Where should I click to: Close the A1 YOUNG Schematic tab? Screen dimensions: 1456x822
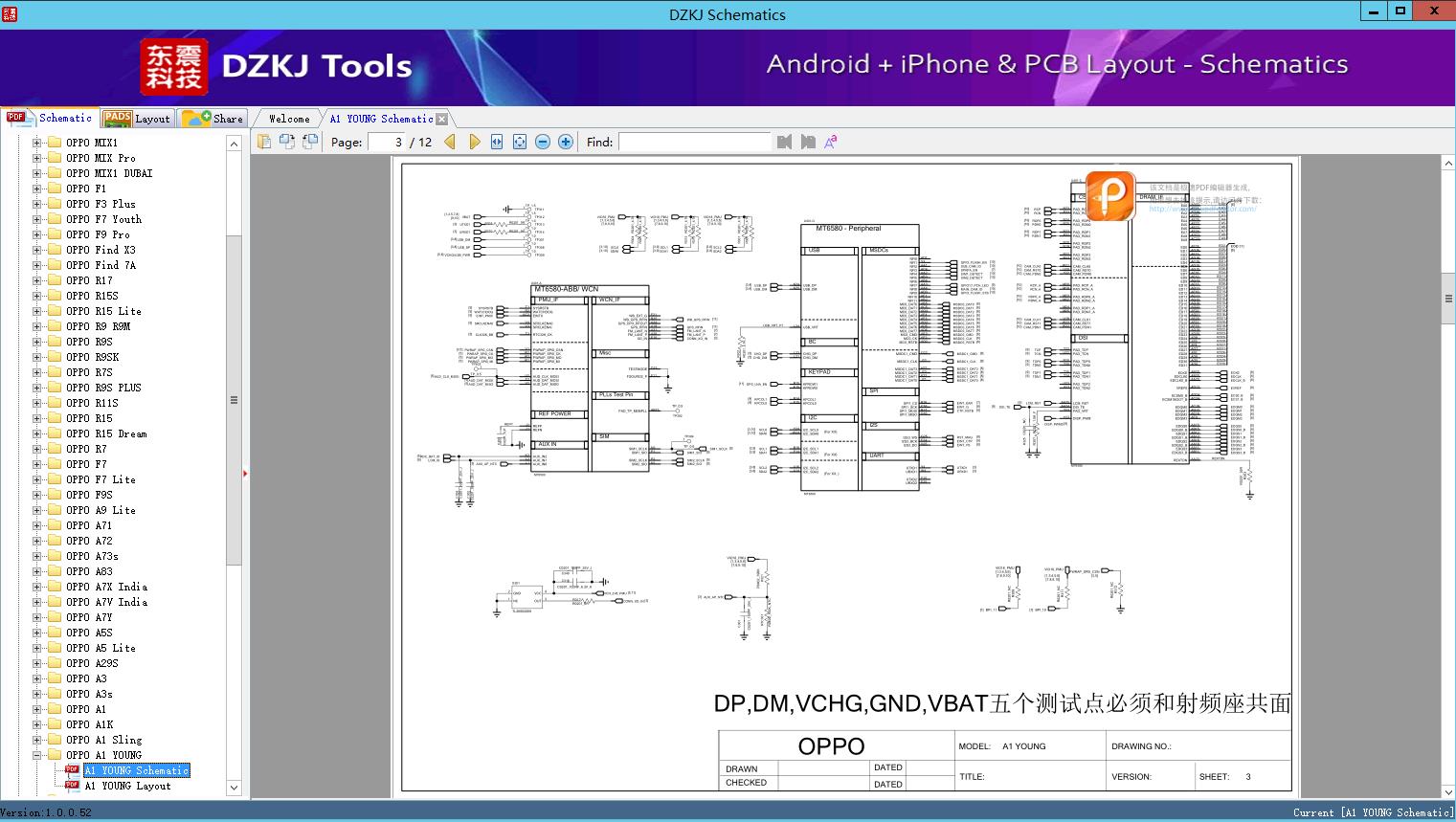tap(441, 119)
